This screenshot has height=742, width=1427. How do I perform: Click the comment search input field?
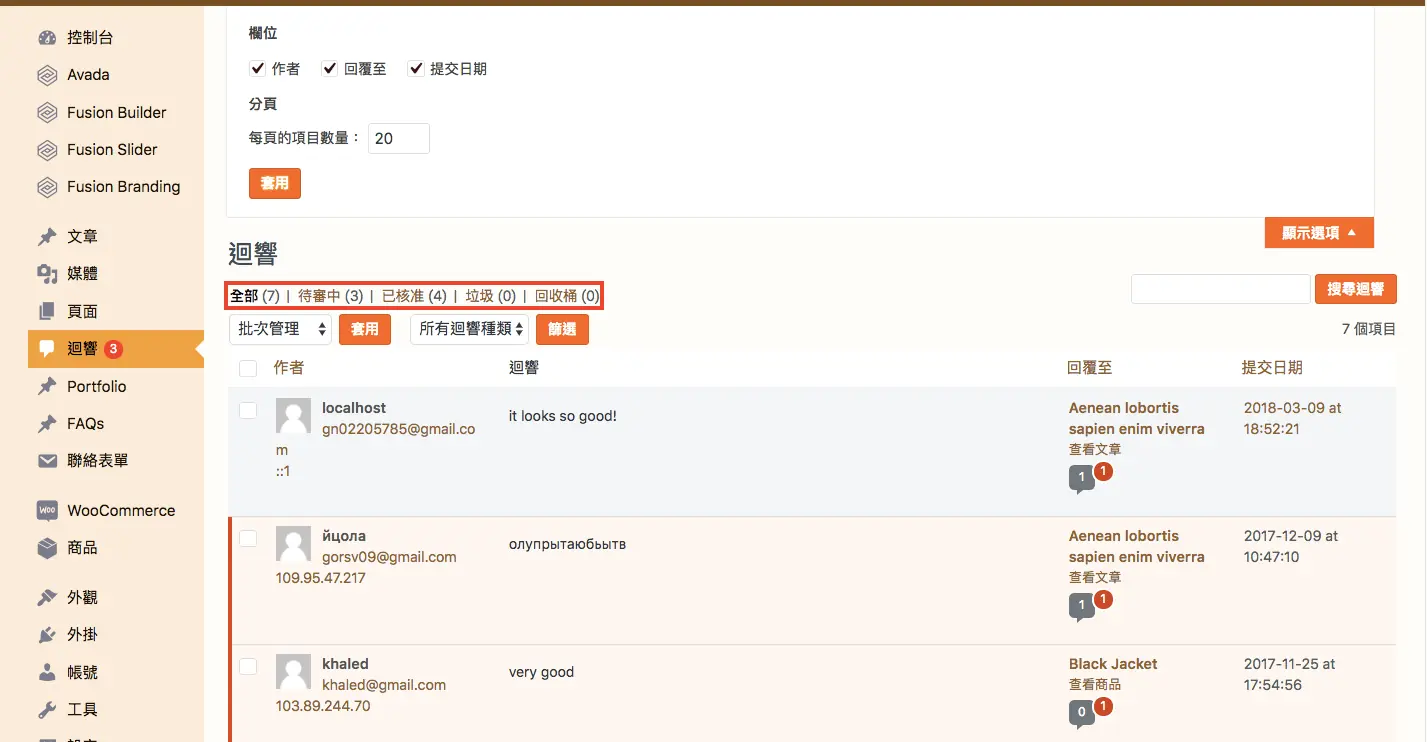click(1221, 289)
